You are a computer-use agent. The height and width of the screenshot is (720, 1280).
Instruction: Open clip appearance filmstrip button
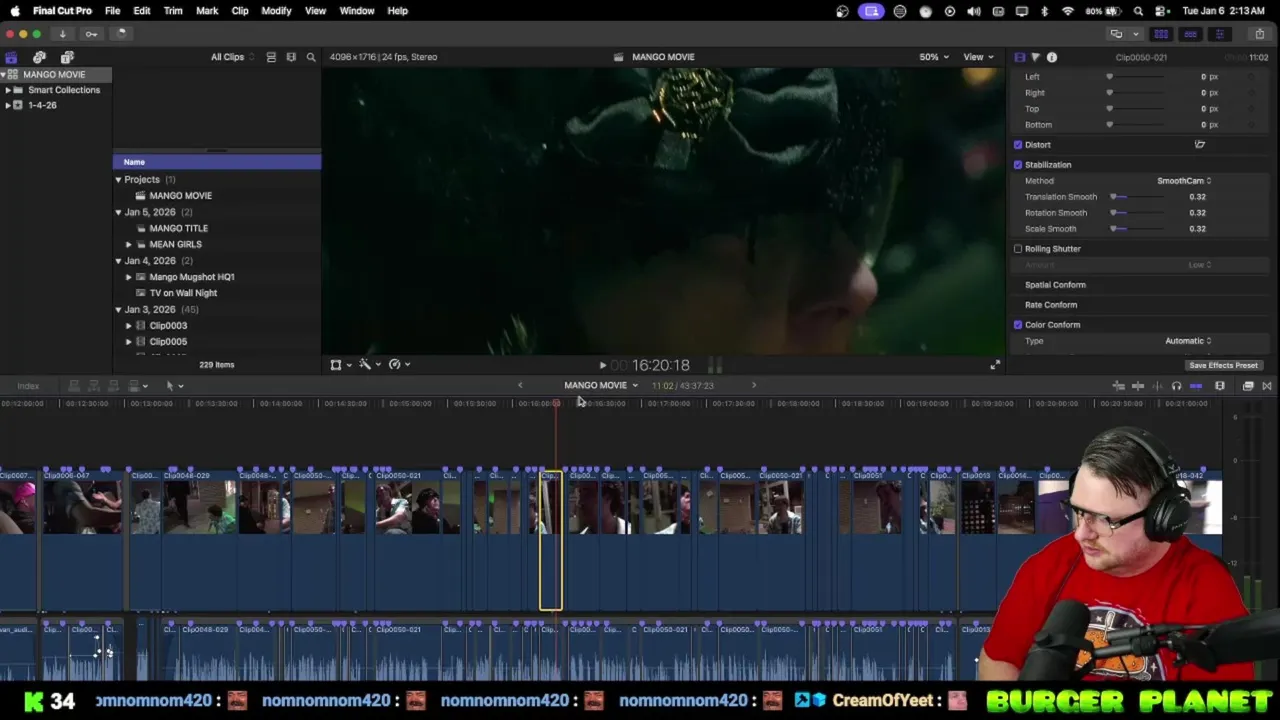click(1220, 386)
